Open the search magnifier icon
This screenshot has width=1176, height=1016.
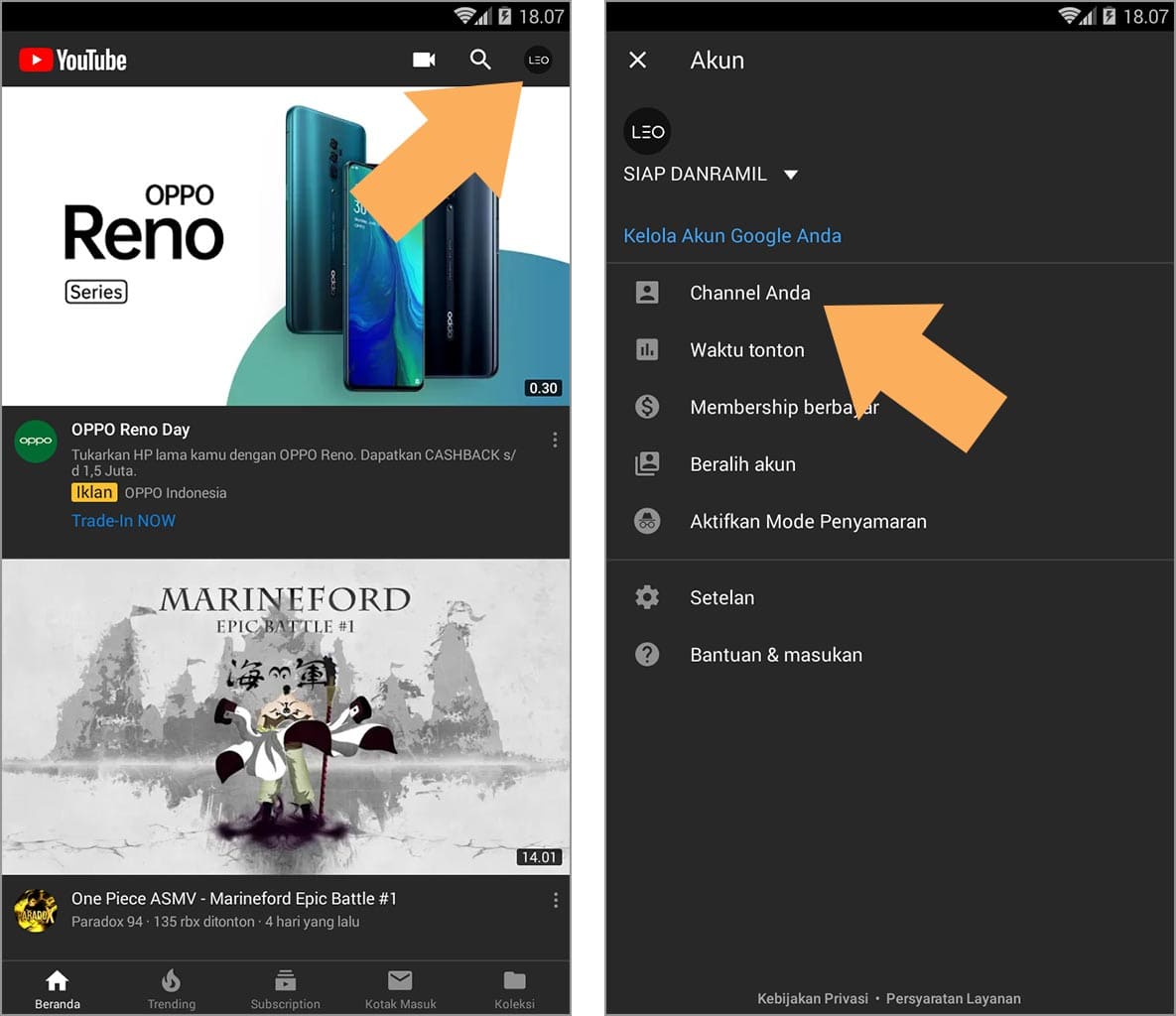(x=480, y=60)
